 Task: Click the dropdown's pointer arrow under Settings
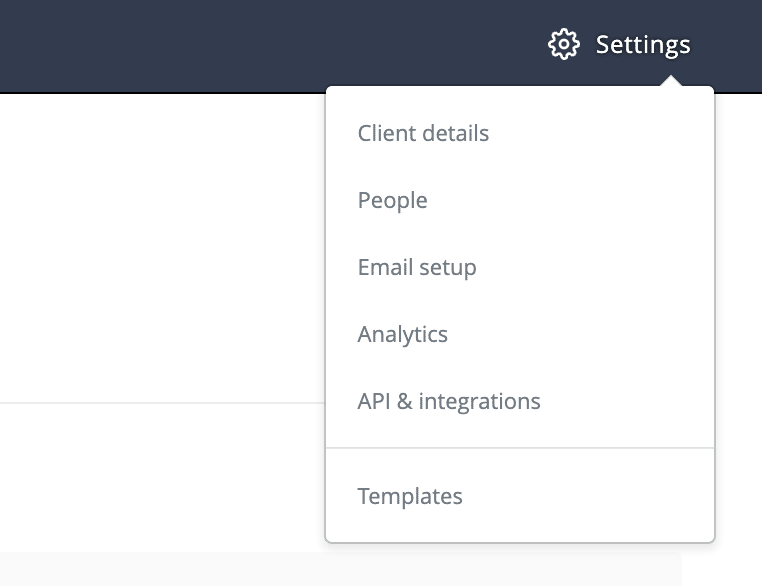coord(672,82)
